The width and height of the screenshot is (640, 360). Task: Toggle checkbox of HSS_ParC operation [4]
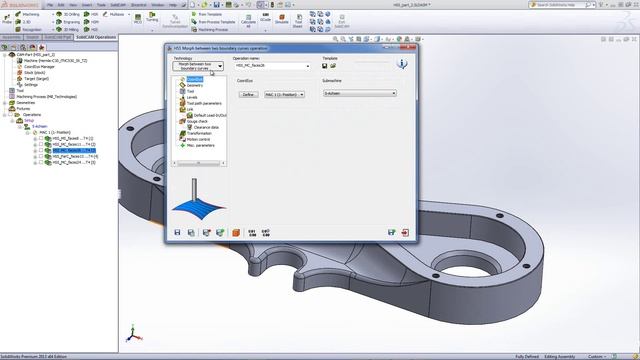click(41, 156)
